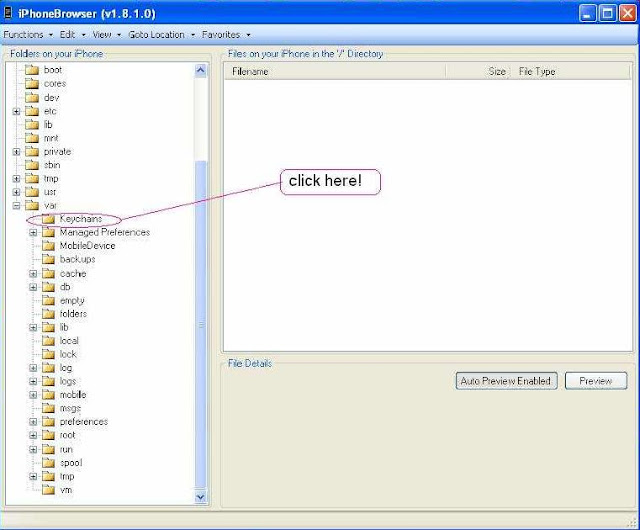Select the backups folder icon
Image resolution: width=640 pixels, height=530 pixels.
coord(49,259)
